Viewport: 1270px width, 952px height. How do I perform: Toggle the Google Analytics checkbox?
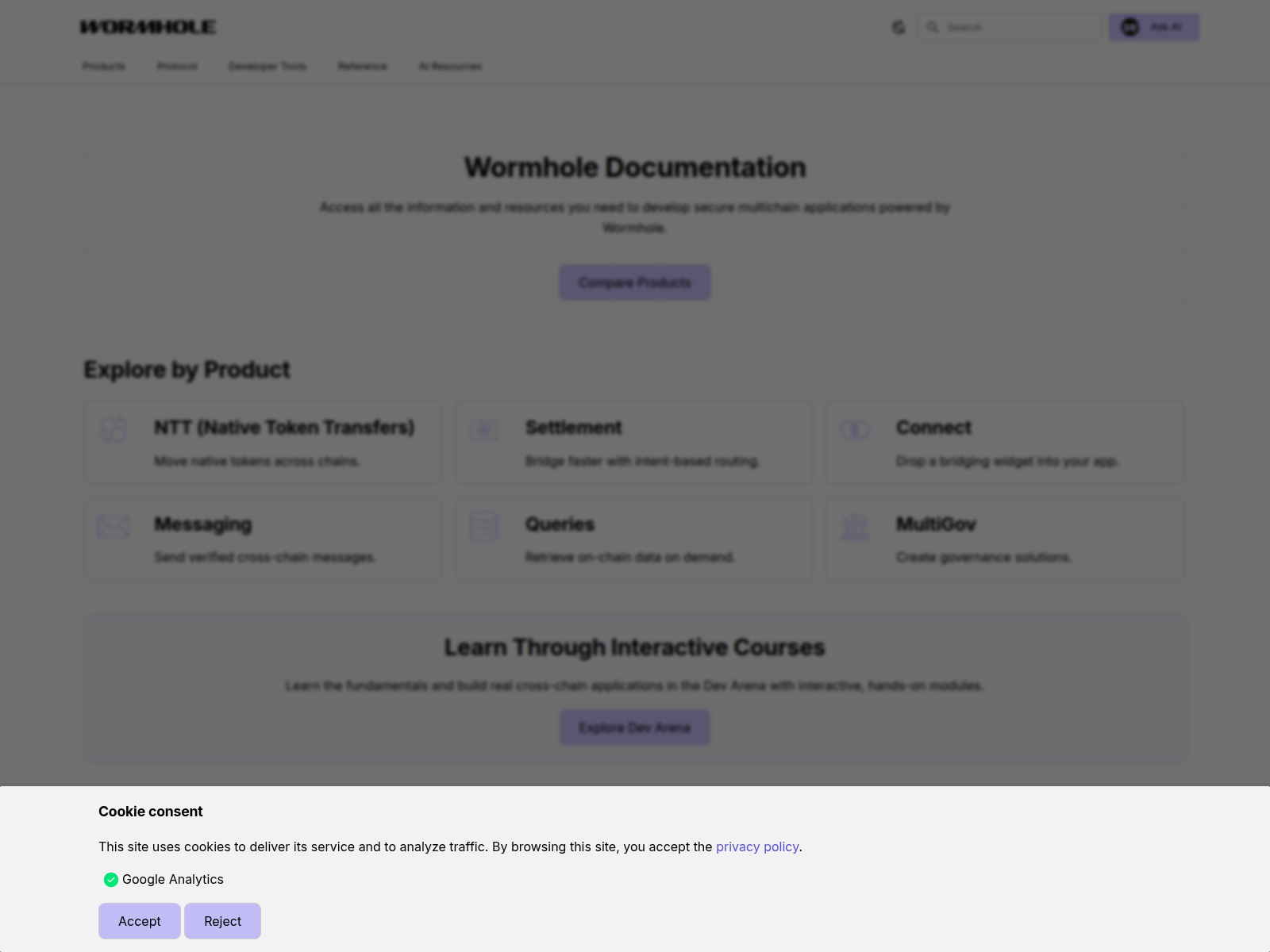click(x=111, y=879)
